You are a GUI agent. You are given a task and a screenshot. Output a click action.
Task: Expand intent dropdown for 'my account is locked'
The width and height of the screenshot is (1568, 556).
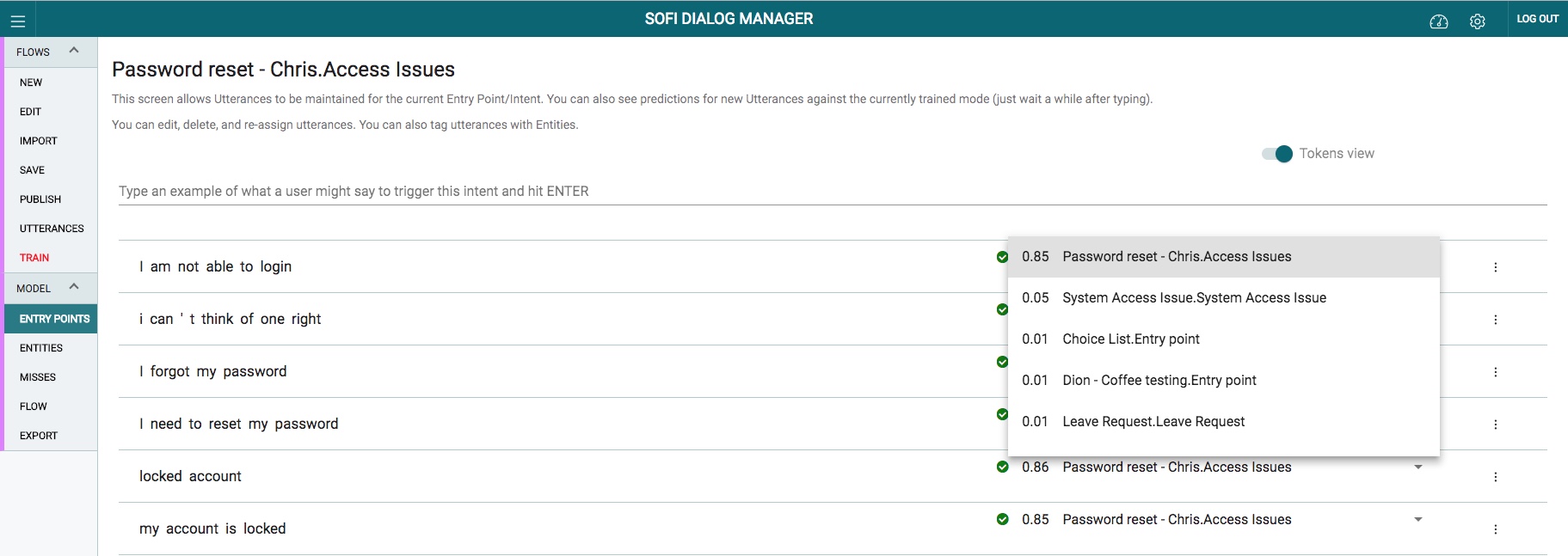click(1418, 519)
